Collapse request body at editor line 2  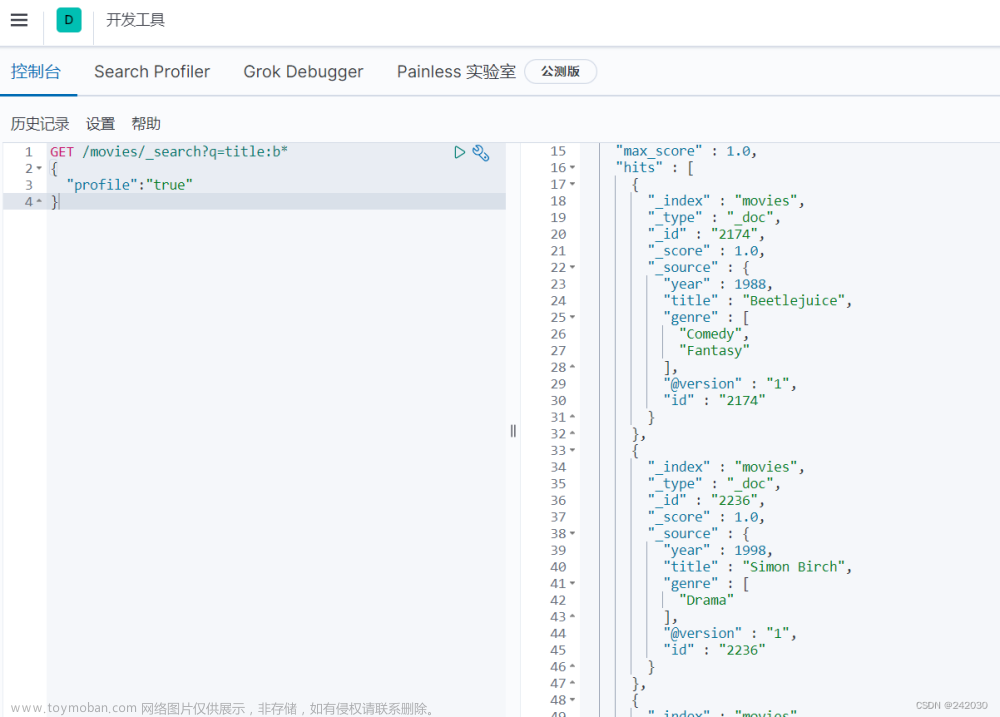[40, 168]
